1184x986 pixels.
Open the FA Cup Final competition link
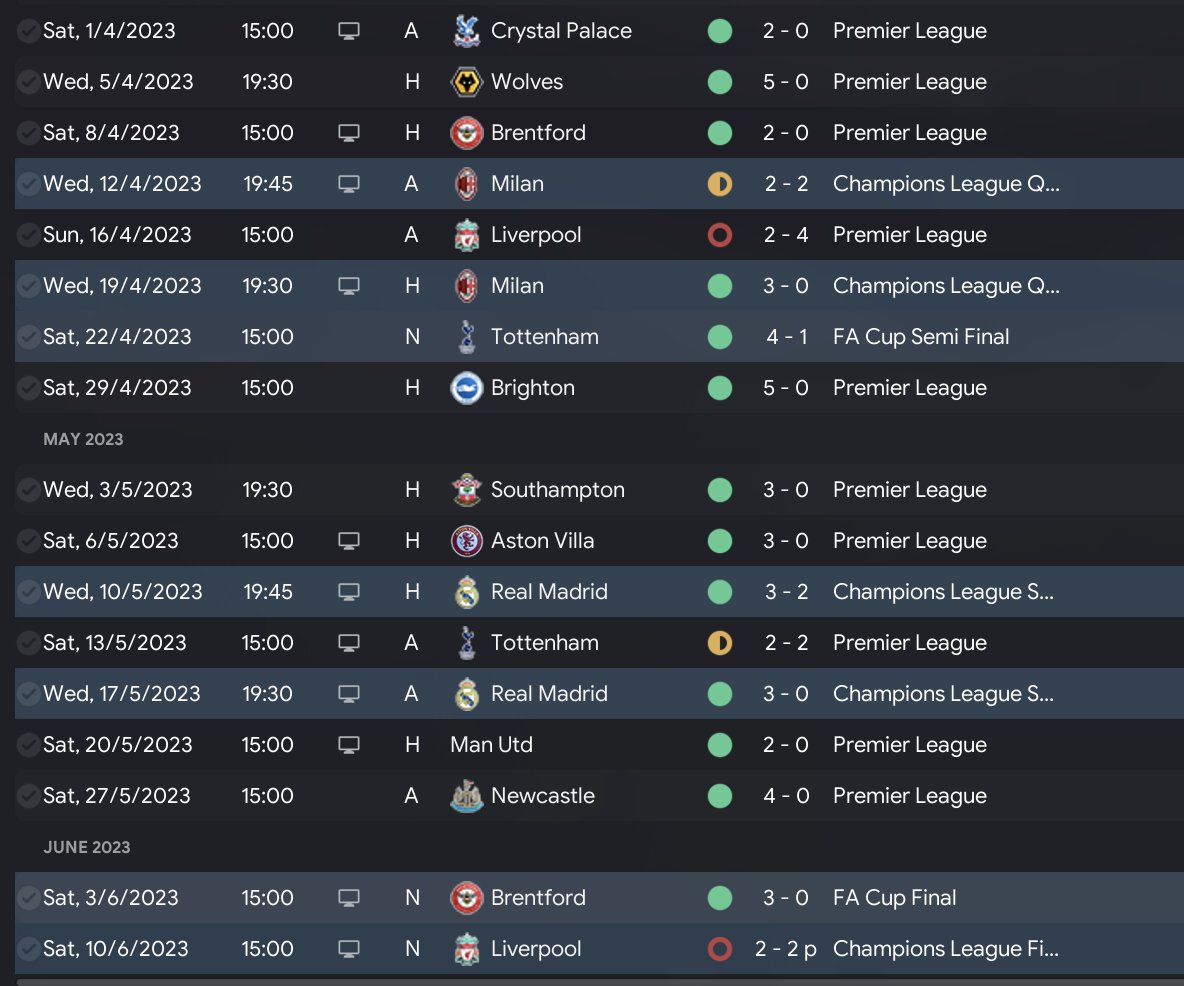(894, 898)
